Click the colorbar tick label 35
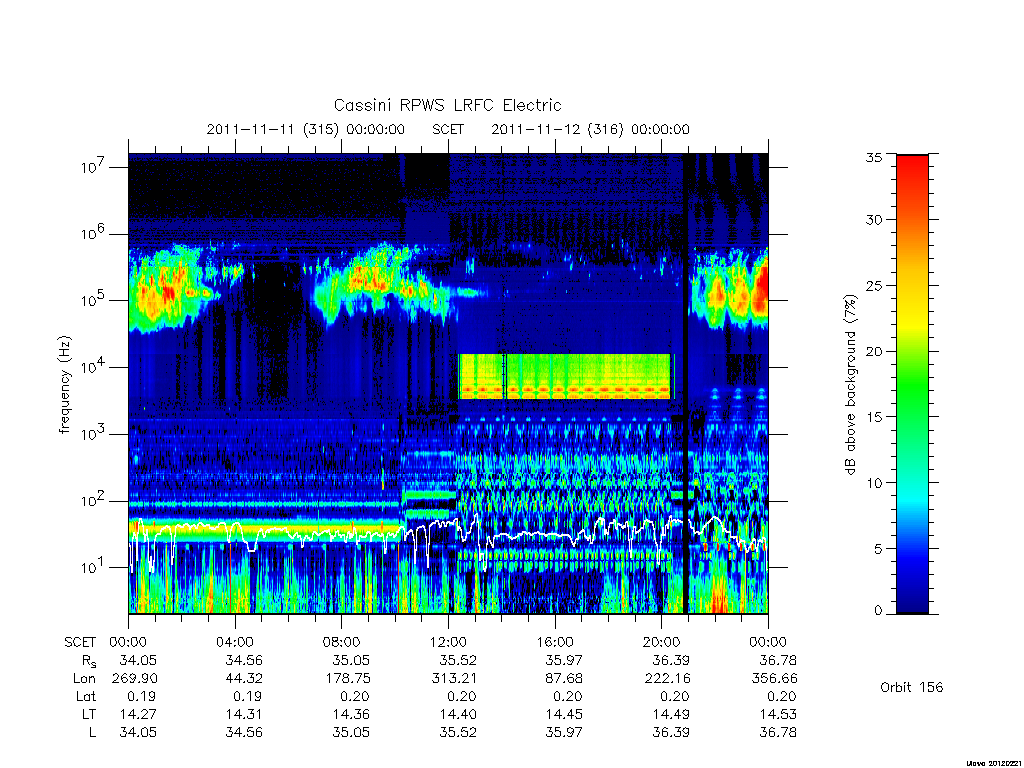 coord(874,157)
